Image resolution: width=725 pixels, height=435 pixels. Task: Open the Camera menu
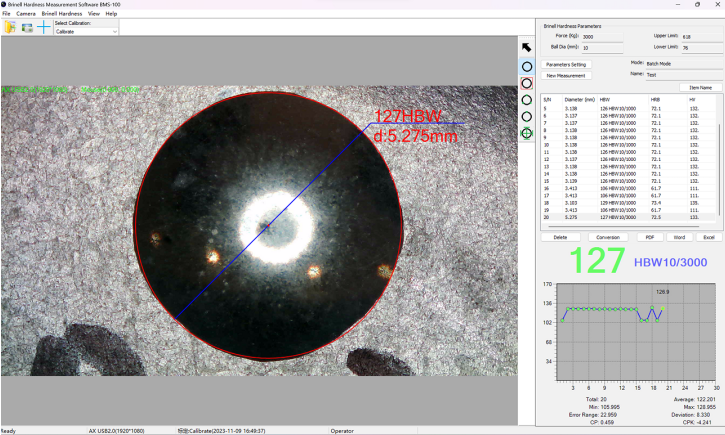[26, 14]
